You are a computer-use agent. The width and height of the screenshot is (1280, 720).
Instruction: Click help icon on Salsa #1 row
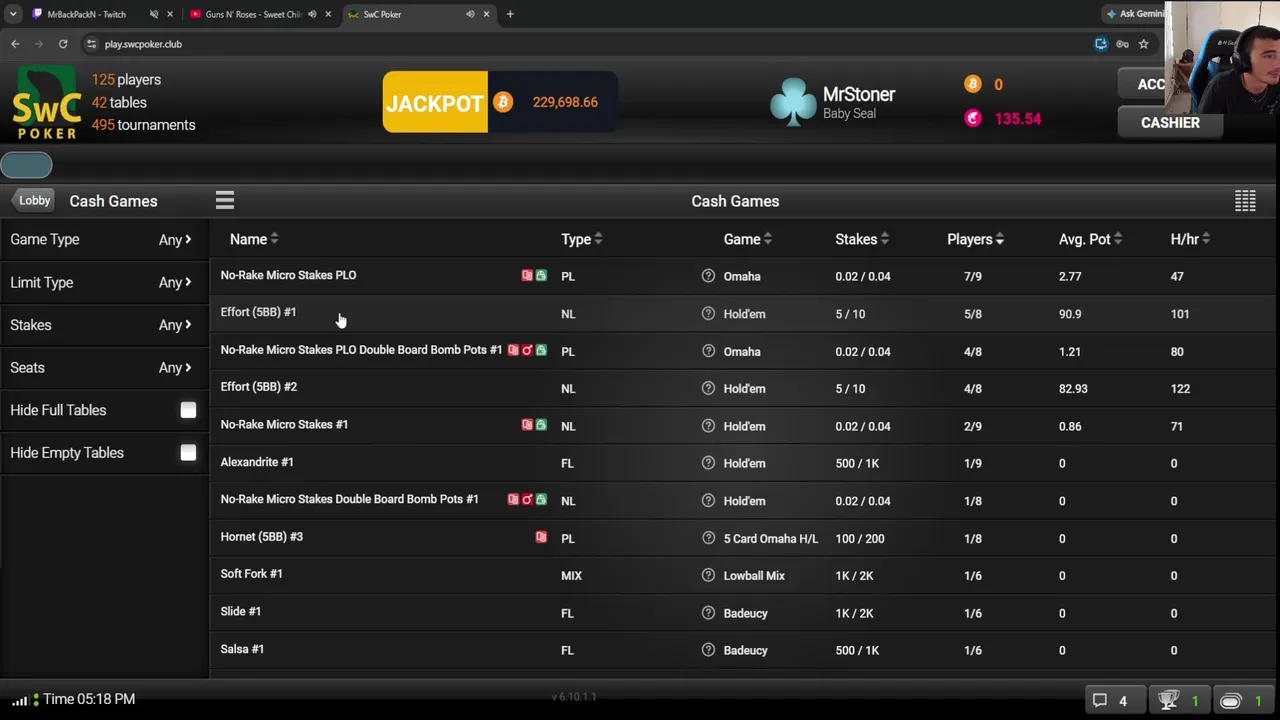[708, 650]
